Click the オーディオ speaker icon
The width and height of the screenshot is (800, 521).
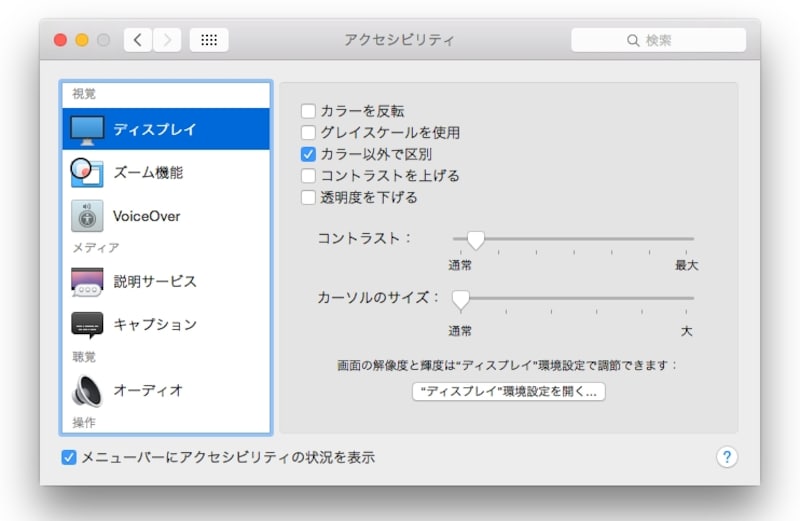click(87, 391)
